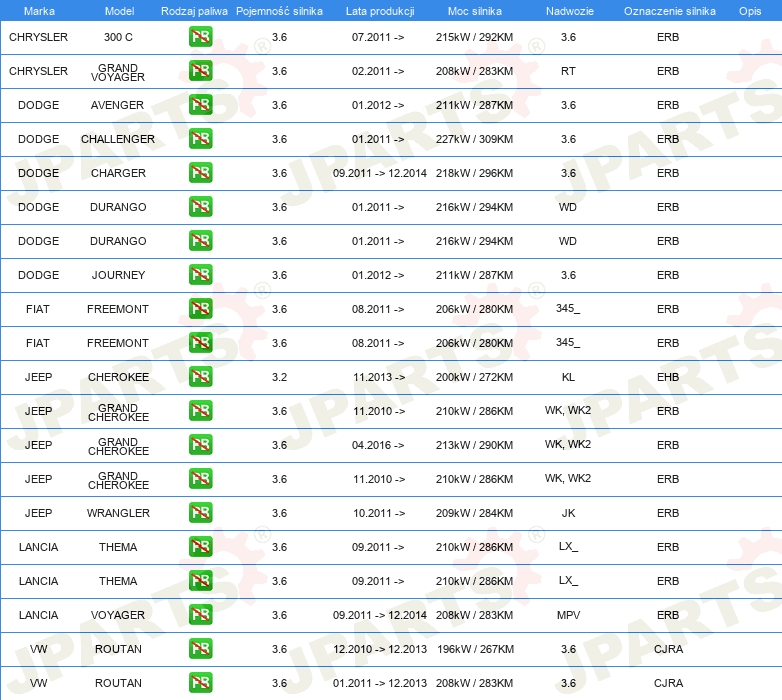This screenshot has height=700, width=782.
Task: Select the GRAND VOYAGER model cell
Action: 118,72
